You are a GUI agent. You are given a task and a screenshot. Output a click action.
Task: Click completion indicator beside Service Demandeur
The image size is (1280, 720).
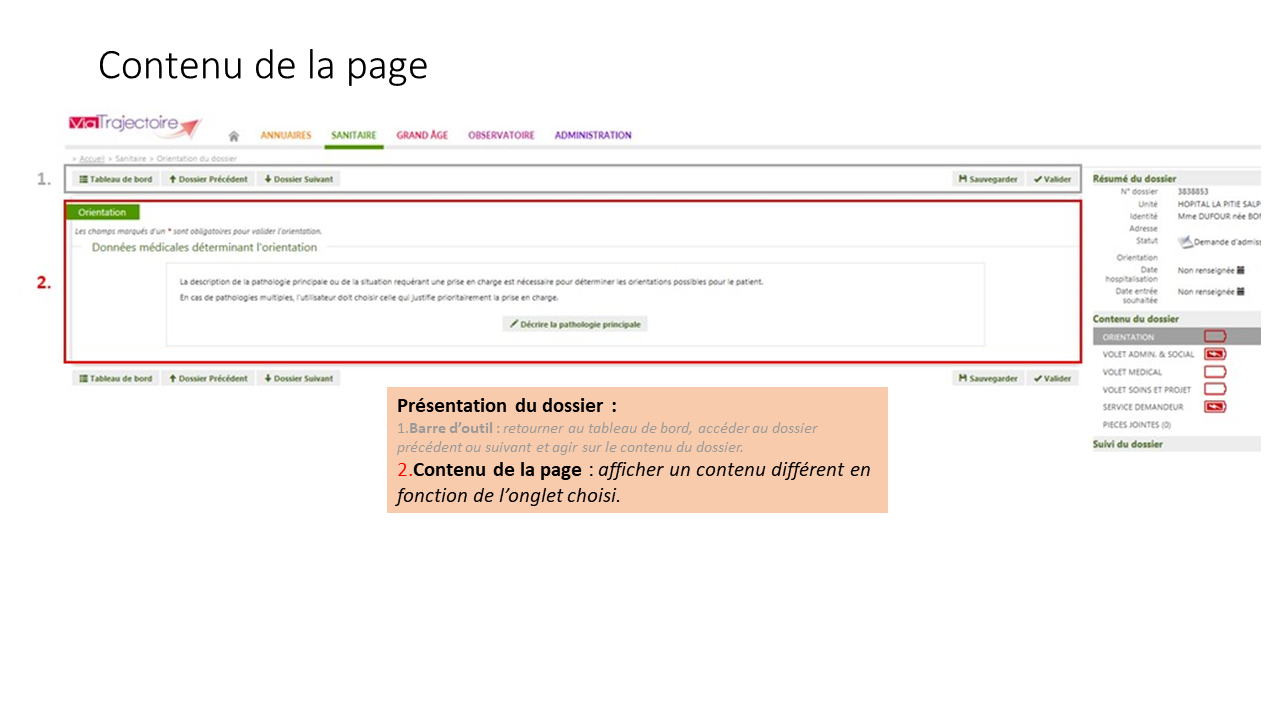coord(1215,407)
